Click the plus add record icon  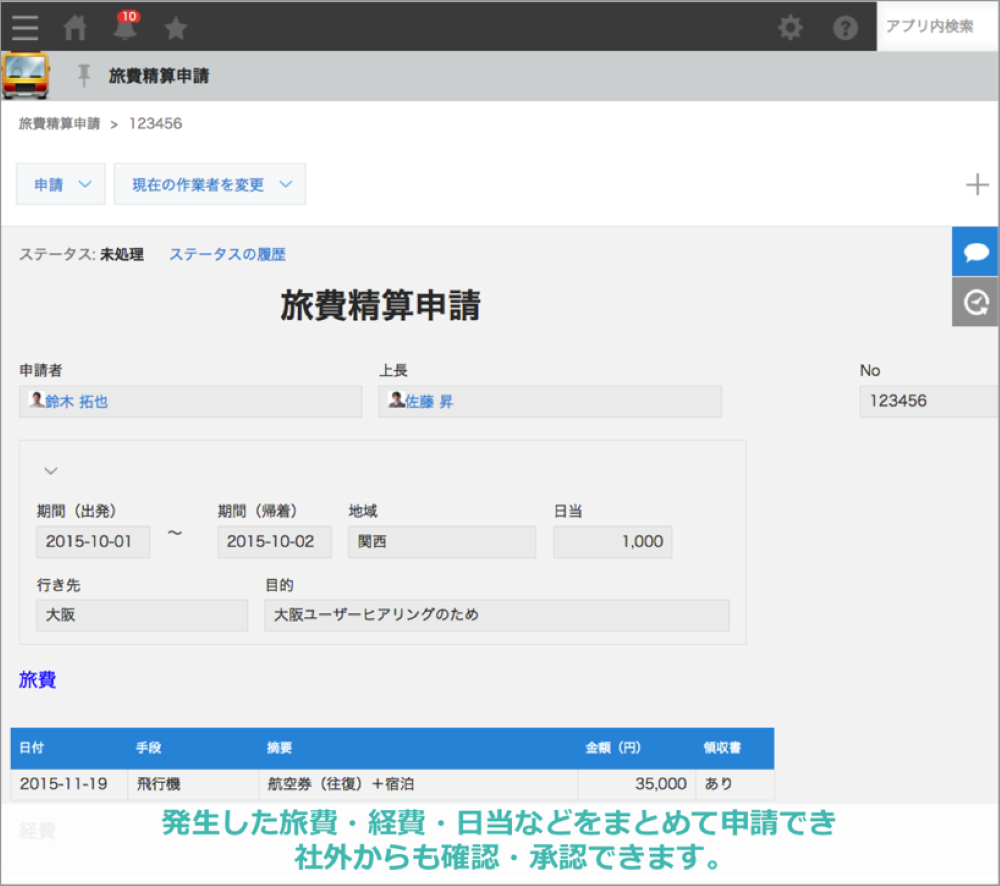click(x=977, y=185)
